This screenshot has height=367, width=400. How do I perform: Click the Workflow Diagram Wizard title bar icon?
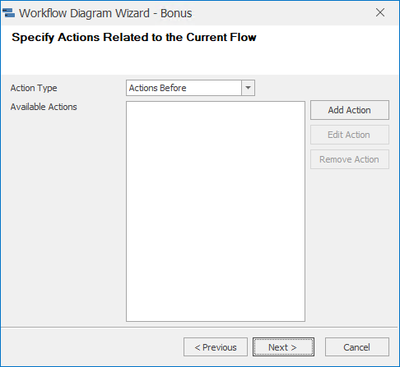coord(9,13)
